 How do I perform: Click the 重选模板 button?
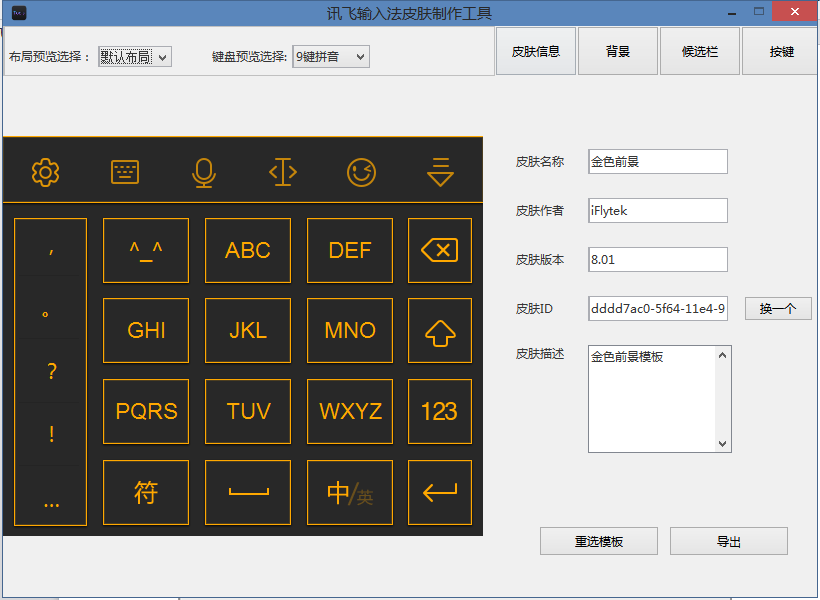pyautogui.click(x=599, y=541)
